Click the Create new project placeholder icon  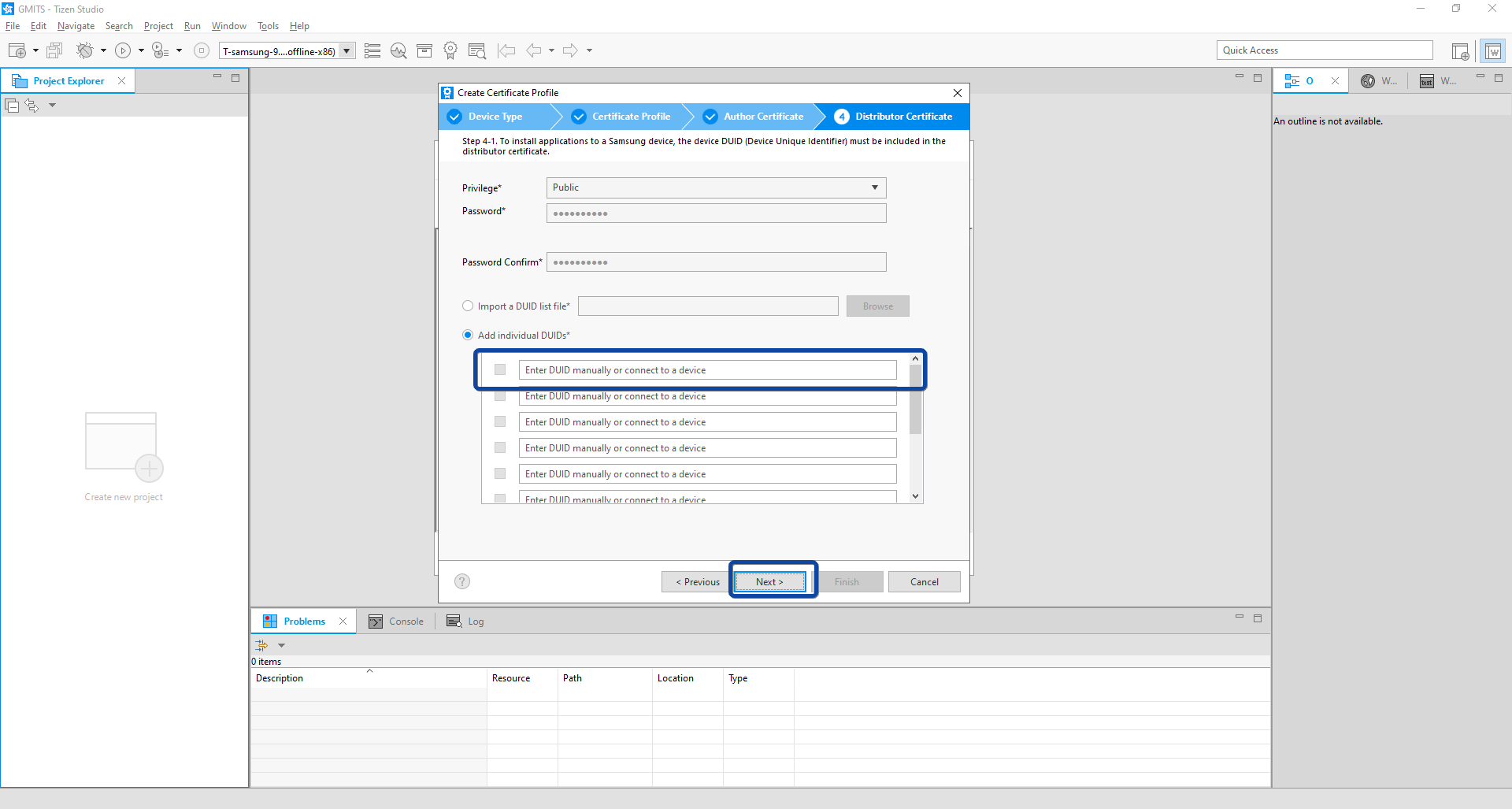[124, 447]
